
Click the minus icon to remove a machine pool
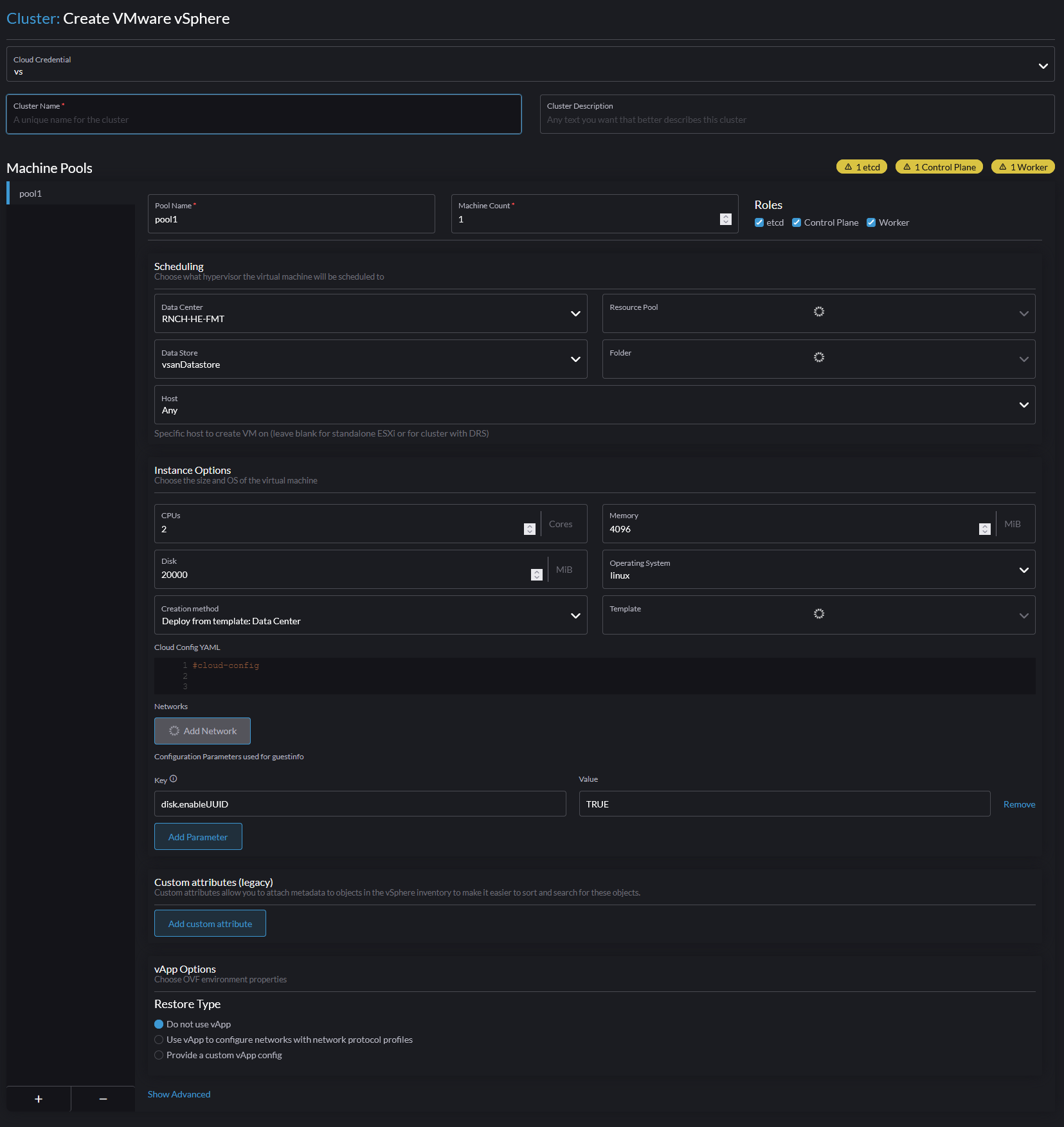pos(103,1099)
